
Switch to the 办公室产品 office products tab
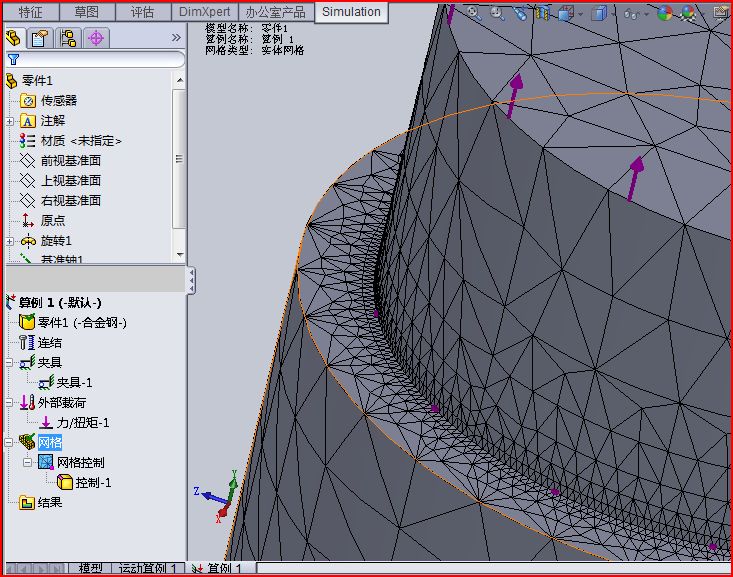[276, 12]
